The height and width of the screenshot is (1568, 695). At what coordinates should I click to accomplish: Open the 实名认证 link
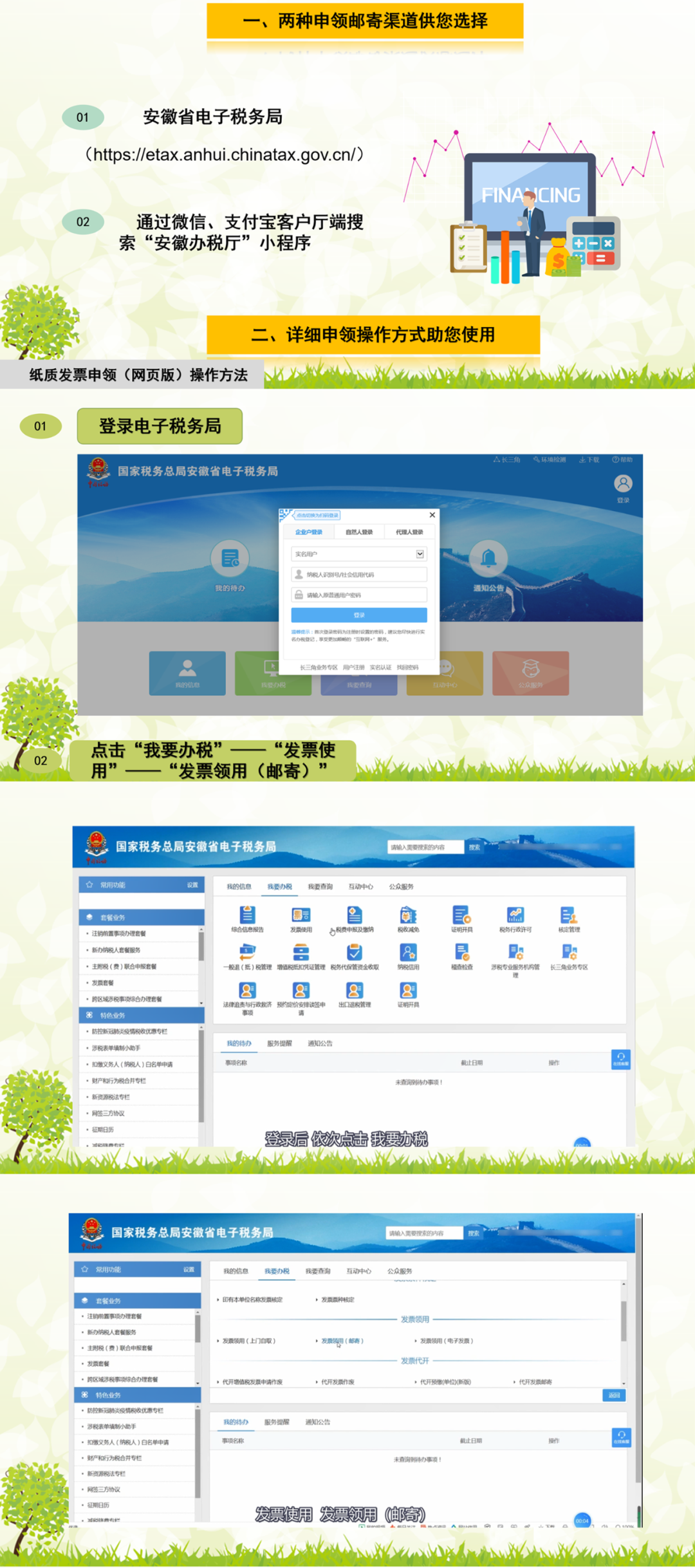[380, 667]
